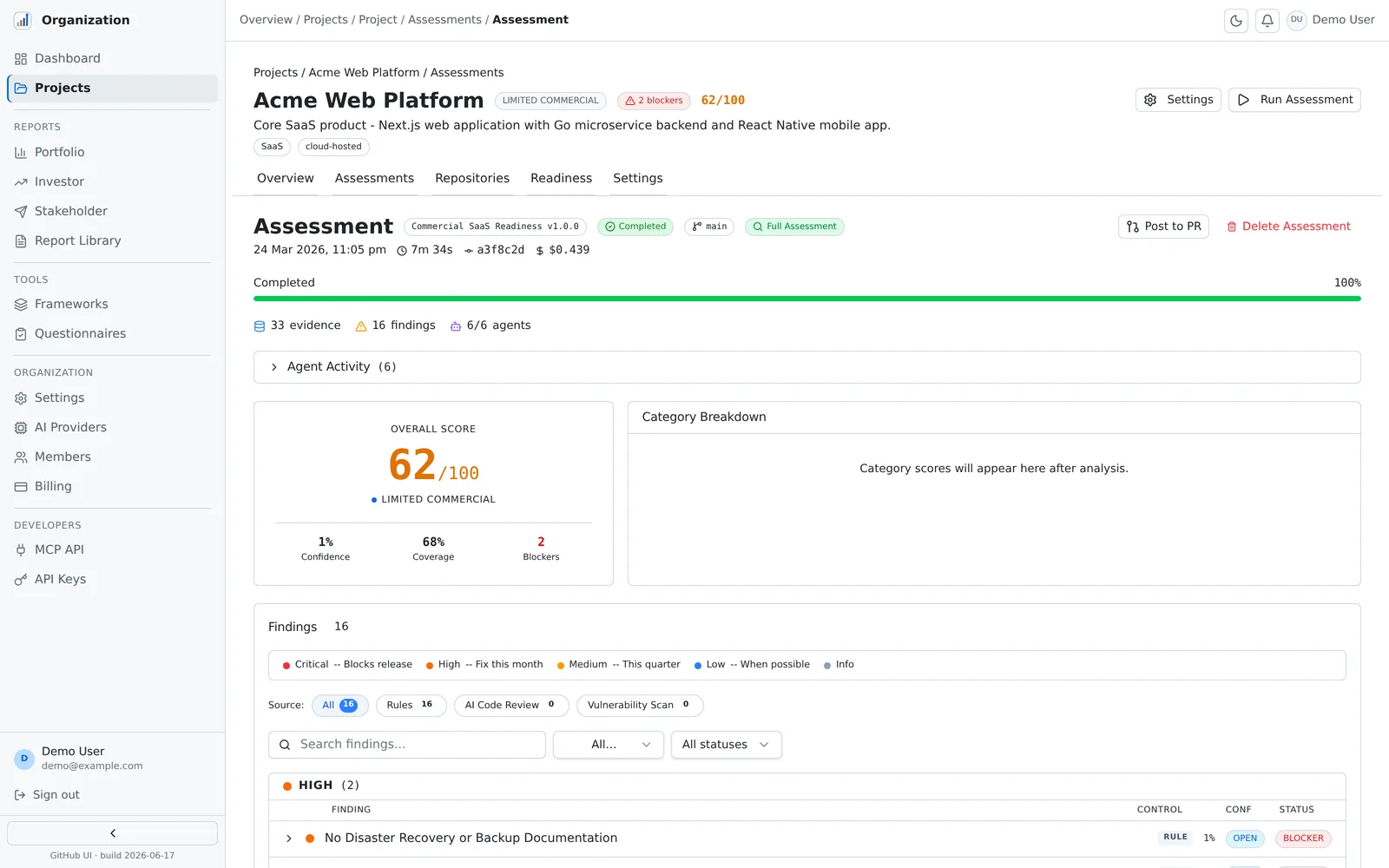The image size is (1389, 868).
Task: Click Projects in top breadcrumb
Action: click(326, 20)
